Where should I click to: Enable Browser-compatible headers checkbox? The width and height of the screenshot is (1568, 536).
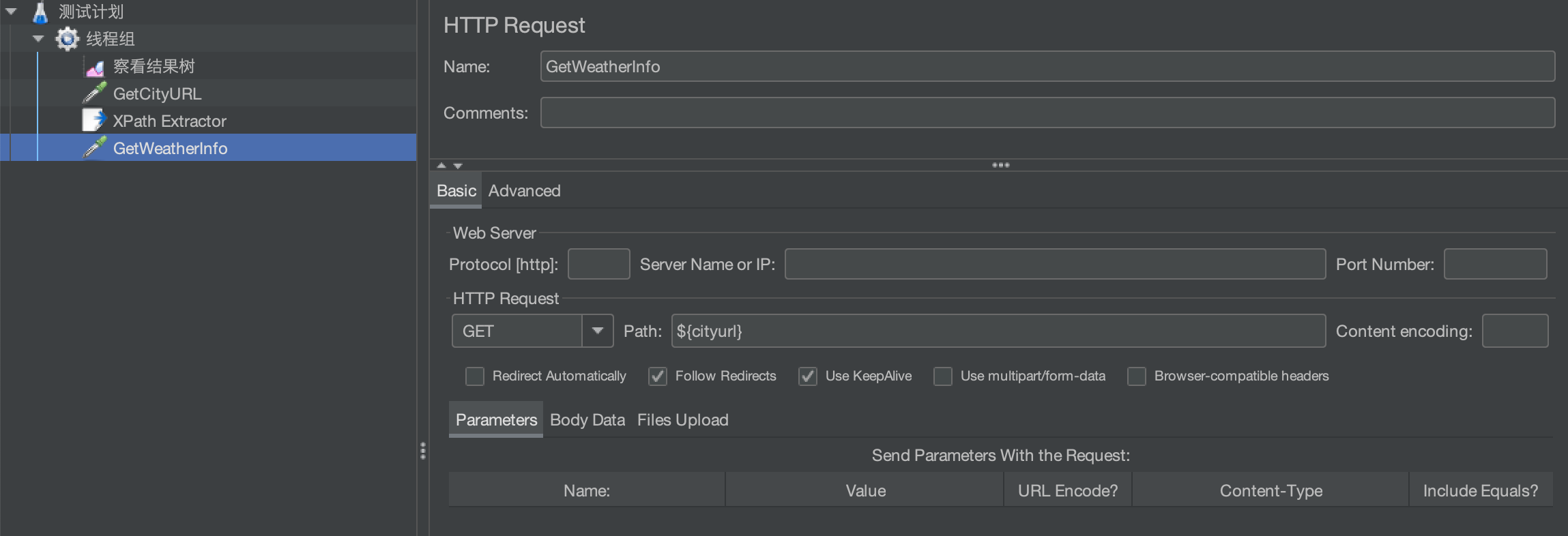[1137, 376]
